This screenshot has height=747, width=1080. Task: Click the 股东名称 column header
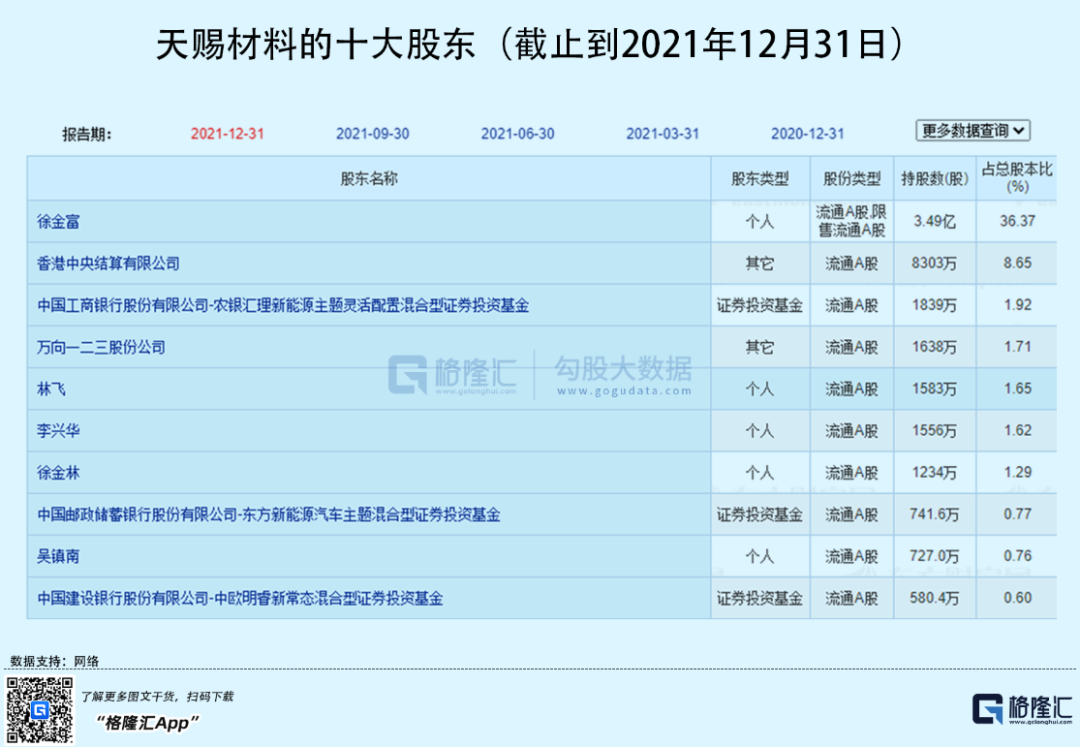tap(369, 179)
